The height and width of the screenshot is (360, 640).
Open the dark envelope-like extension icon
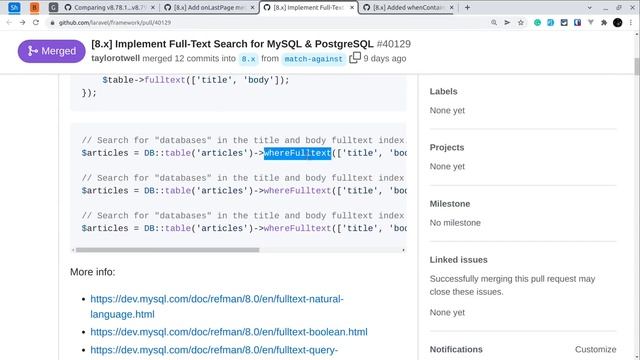pos(564,22)
